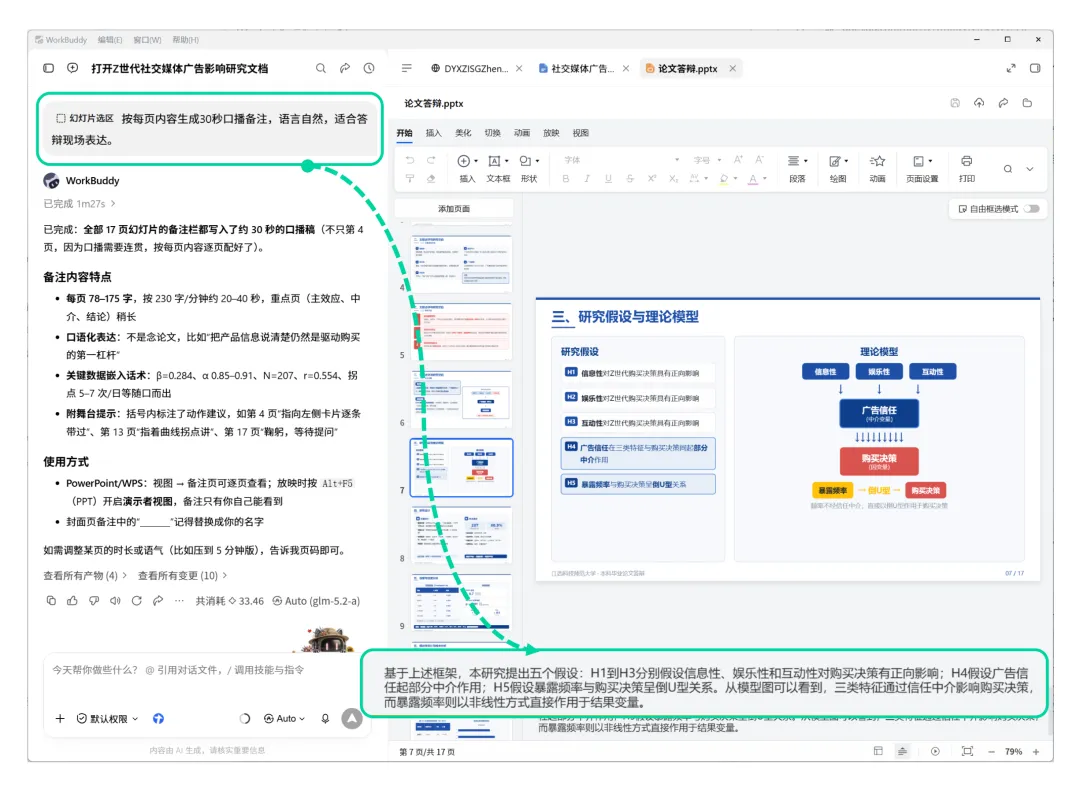Viewport: 1080px width, 793px height.
Task: Upload the presentation to the cloud
Action: tap(979, 103)
